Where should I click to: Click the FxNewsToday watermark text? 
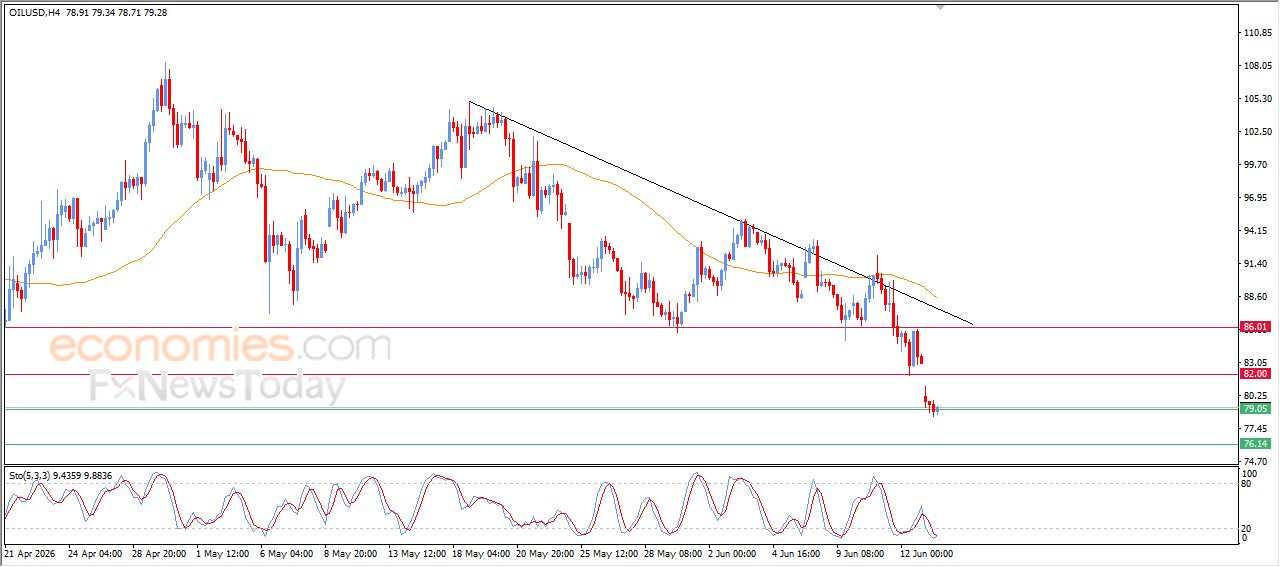click(217, 386)
